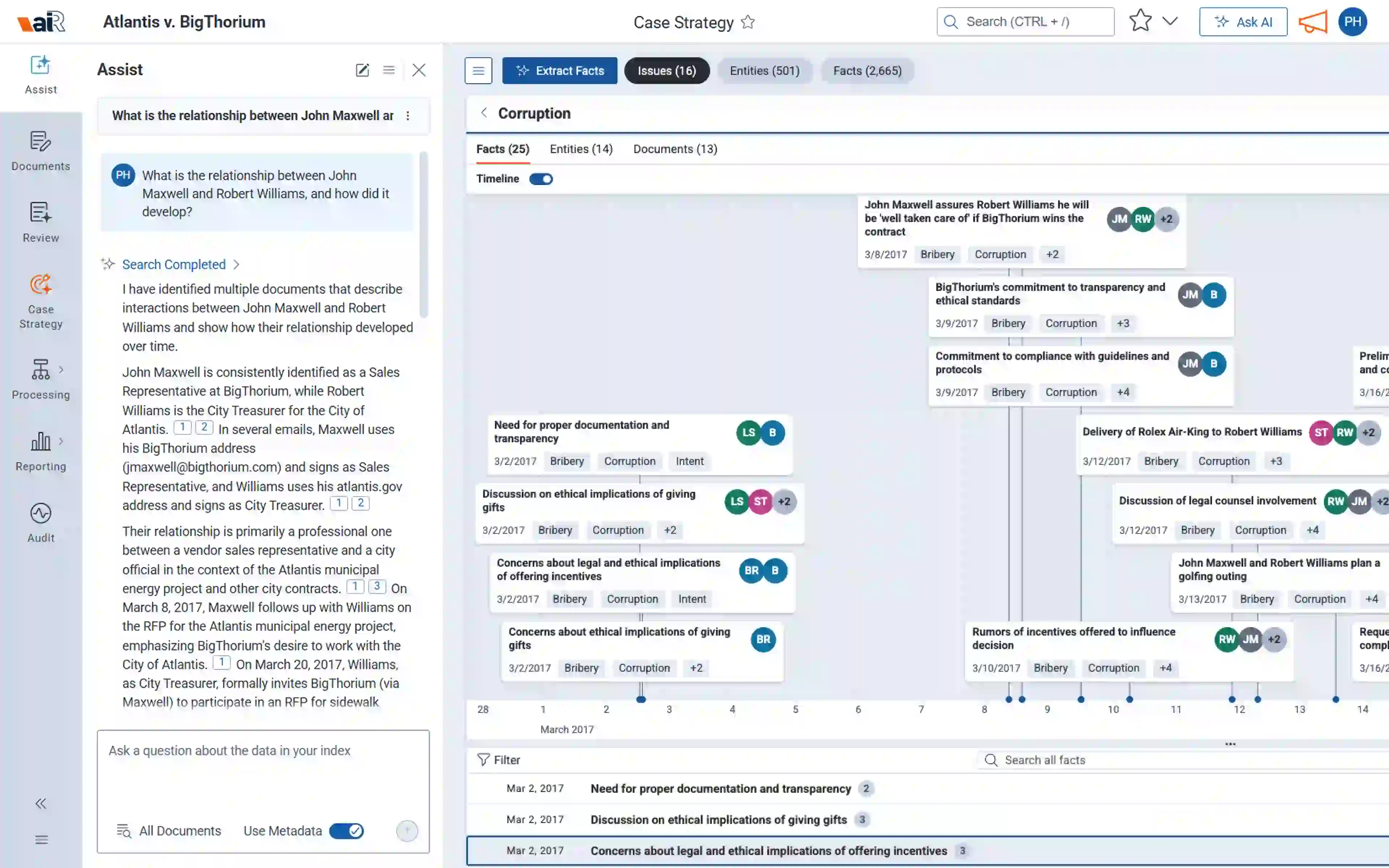Expand the Reporting submenu chevron
The image size is (1389, 868).
tap(61, 442)
